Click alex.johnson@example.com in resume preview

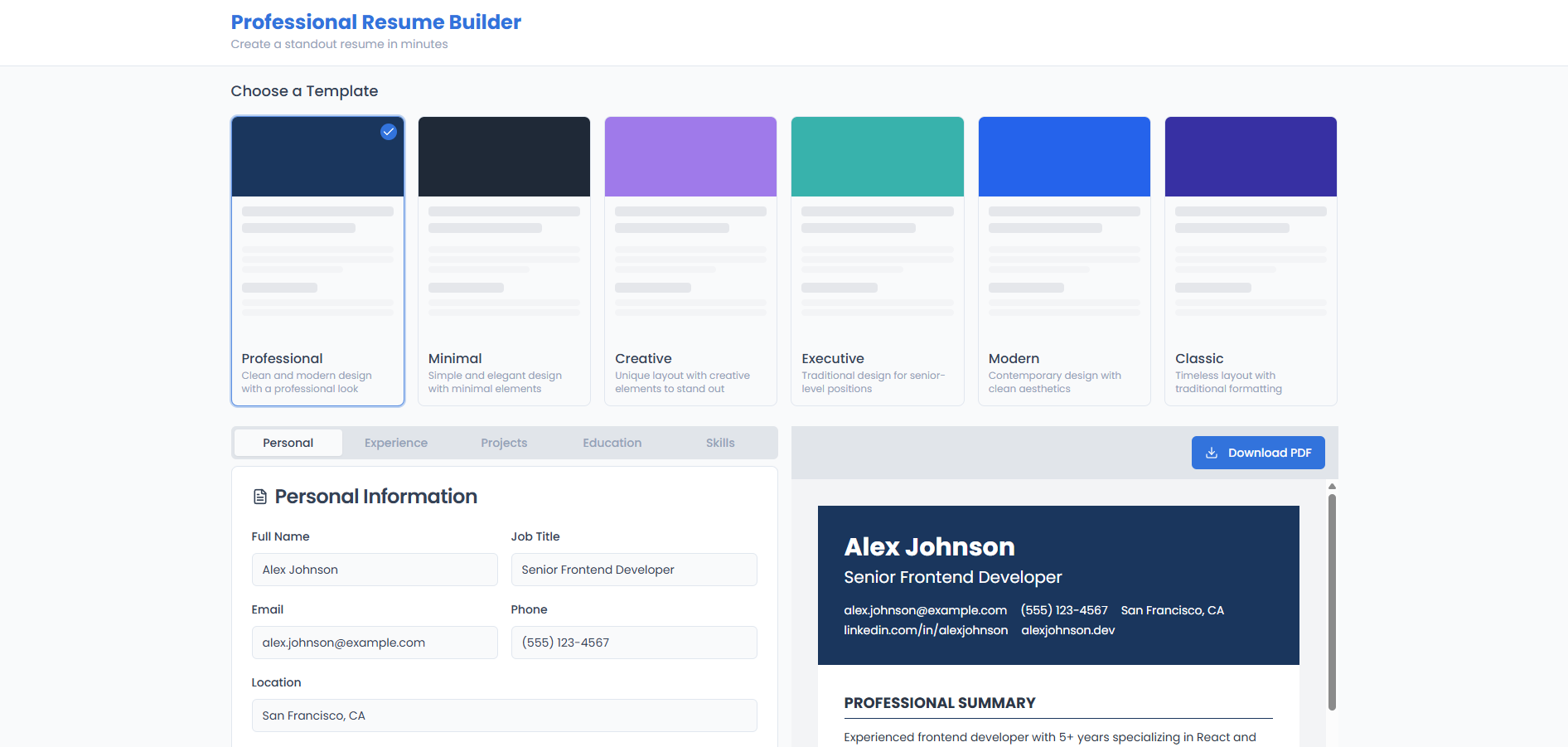pyautogui.click(x=926, y=610)
